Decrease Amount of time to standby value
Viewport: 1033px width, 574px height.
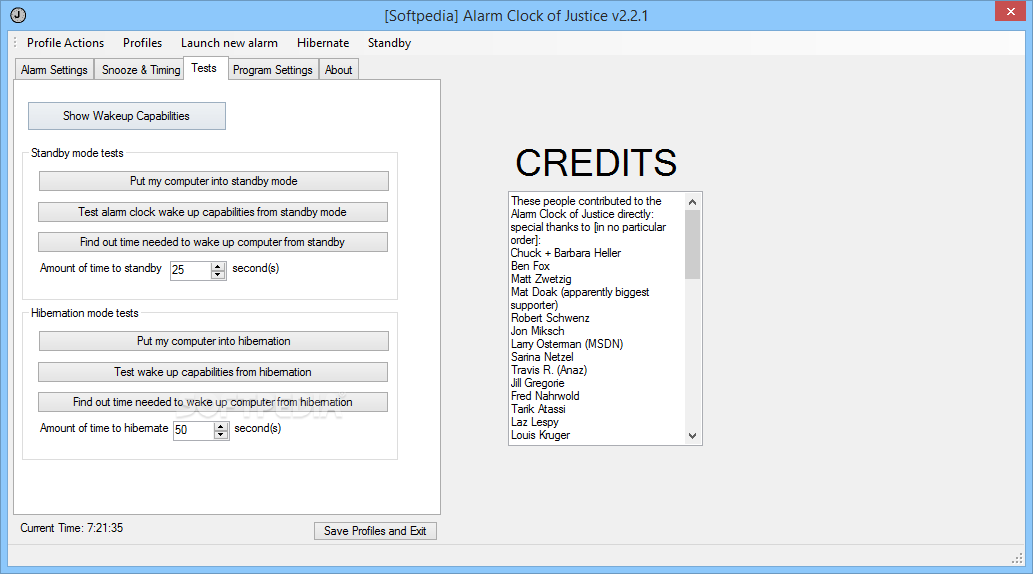click(x=218, y=275)
